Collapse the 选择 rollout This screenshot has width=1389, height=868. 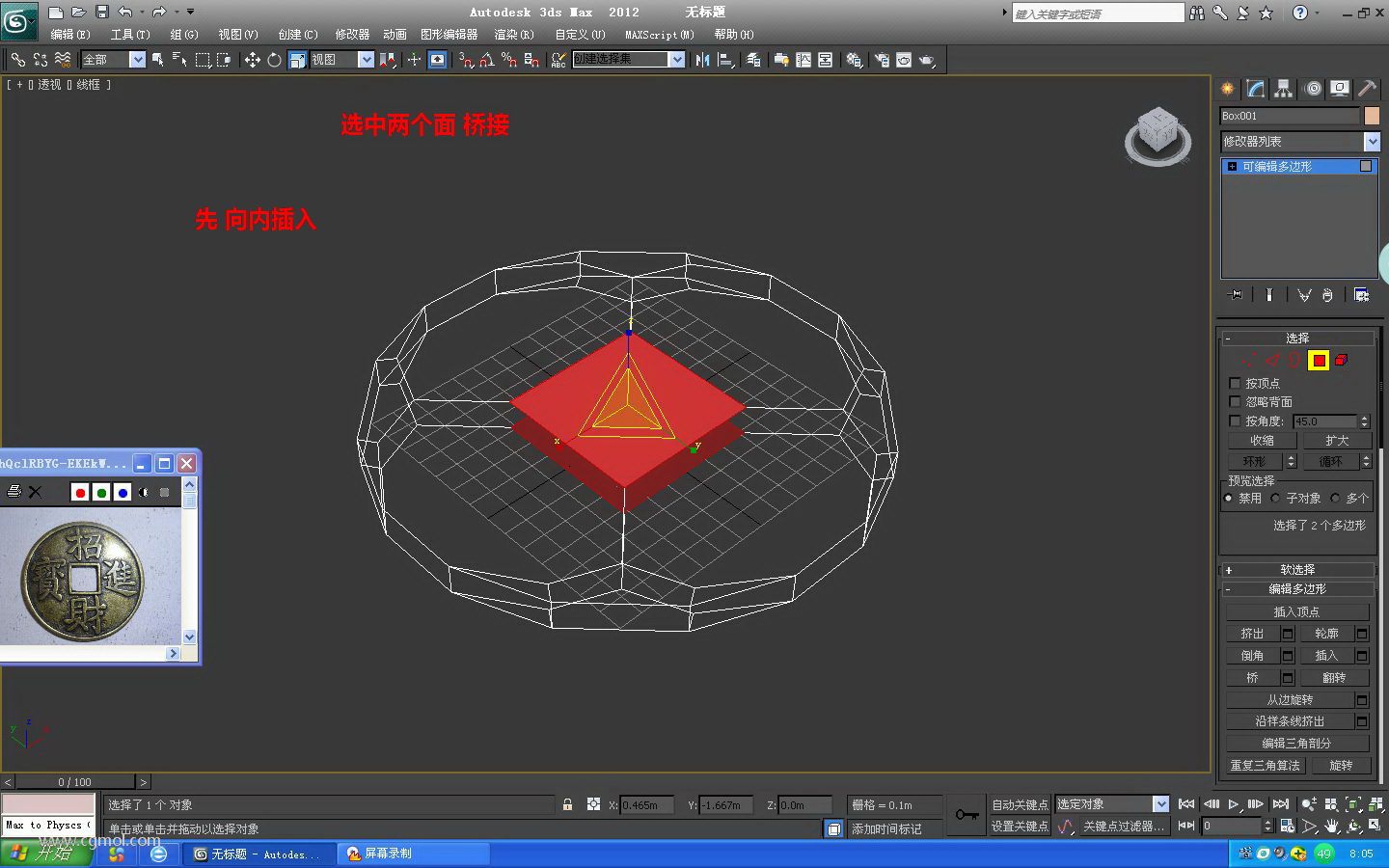1297,339
